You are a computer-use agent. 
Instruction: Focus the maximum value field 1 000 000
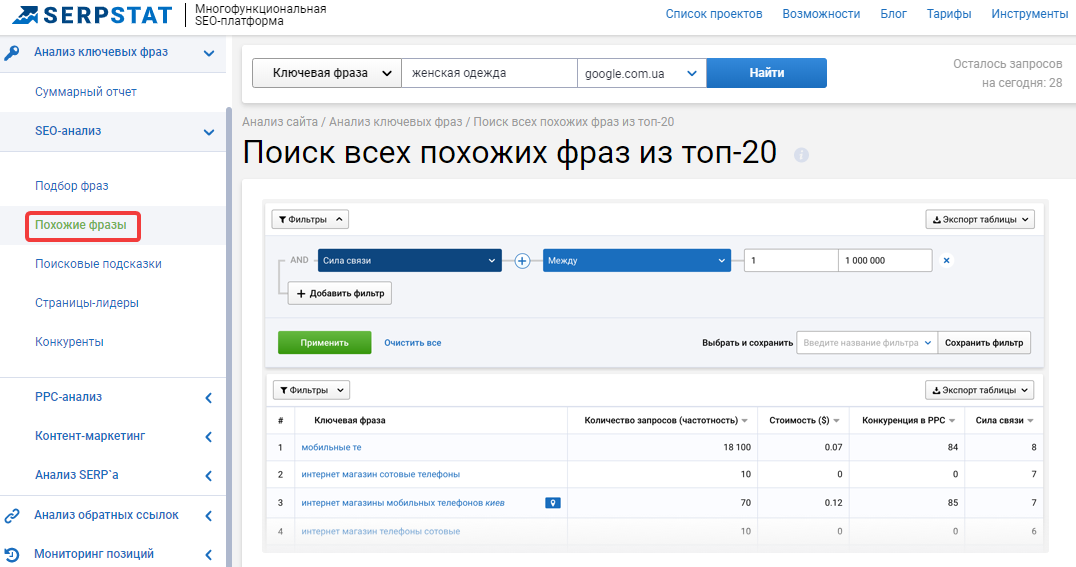885,261
